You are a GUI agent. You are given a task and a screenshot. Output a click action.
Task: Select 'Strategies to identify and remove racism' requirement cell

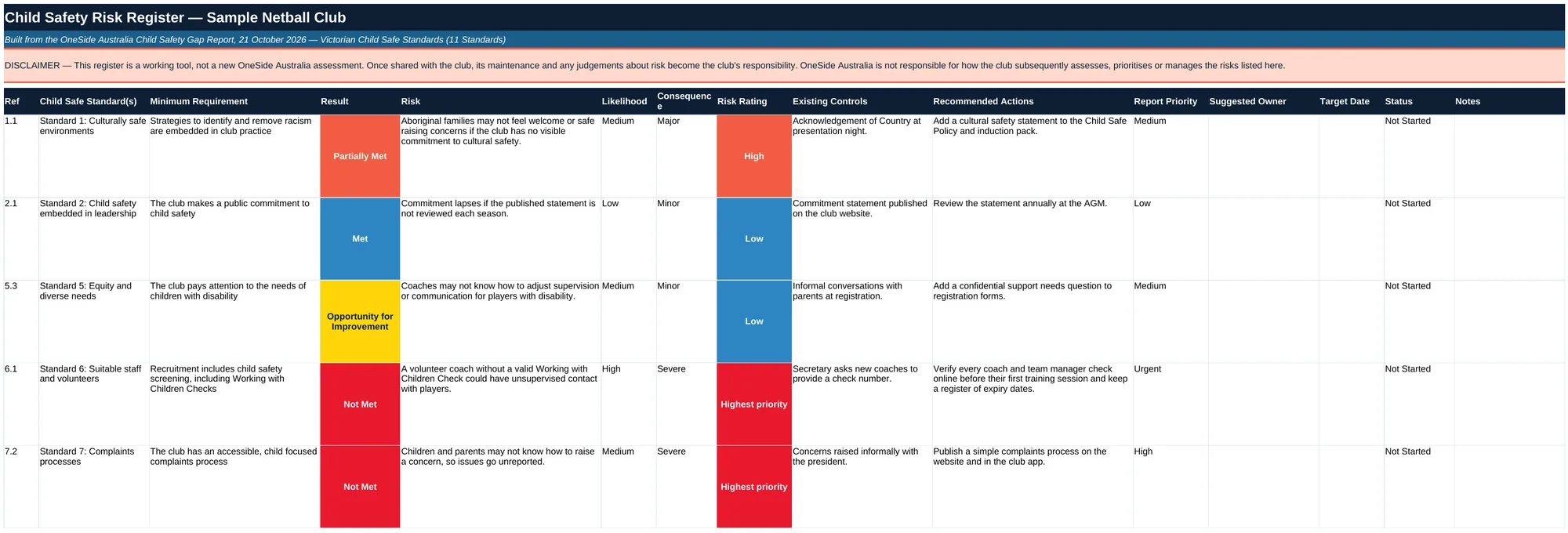point(234,156)
